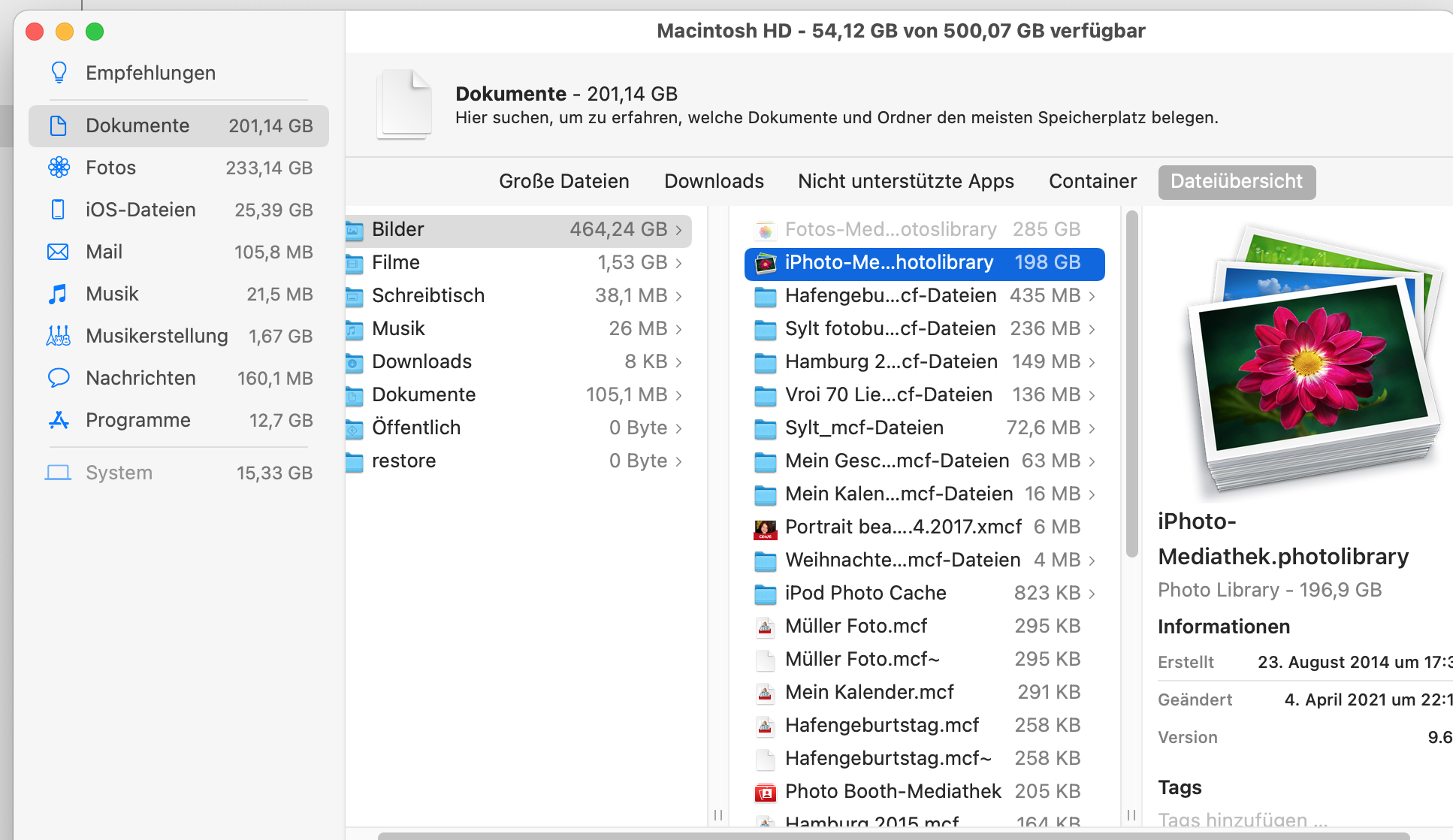
Task: Click the file list vertical scrollbar
Action: pos(1132,383)
